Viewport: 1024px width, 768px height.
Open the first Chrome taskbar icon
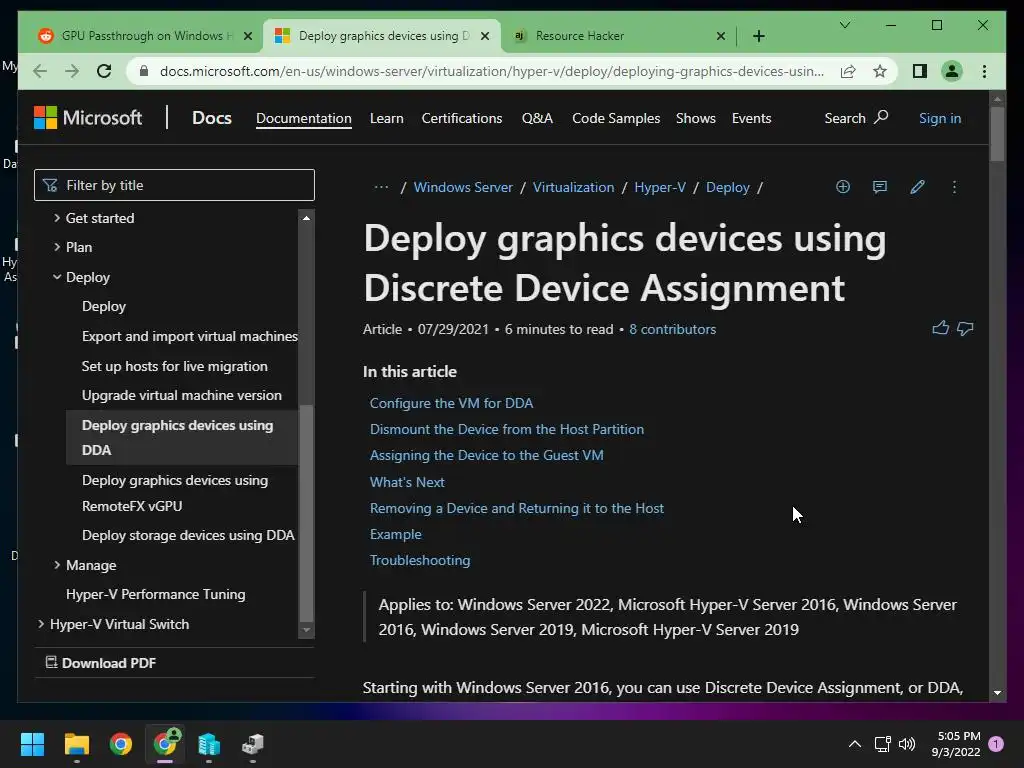[121, 744]
